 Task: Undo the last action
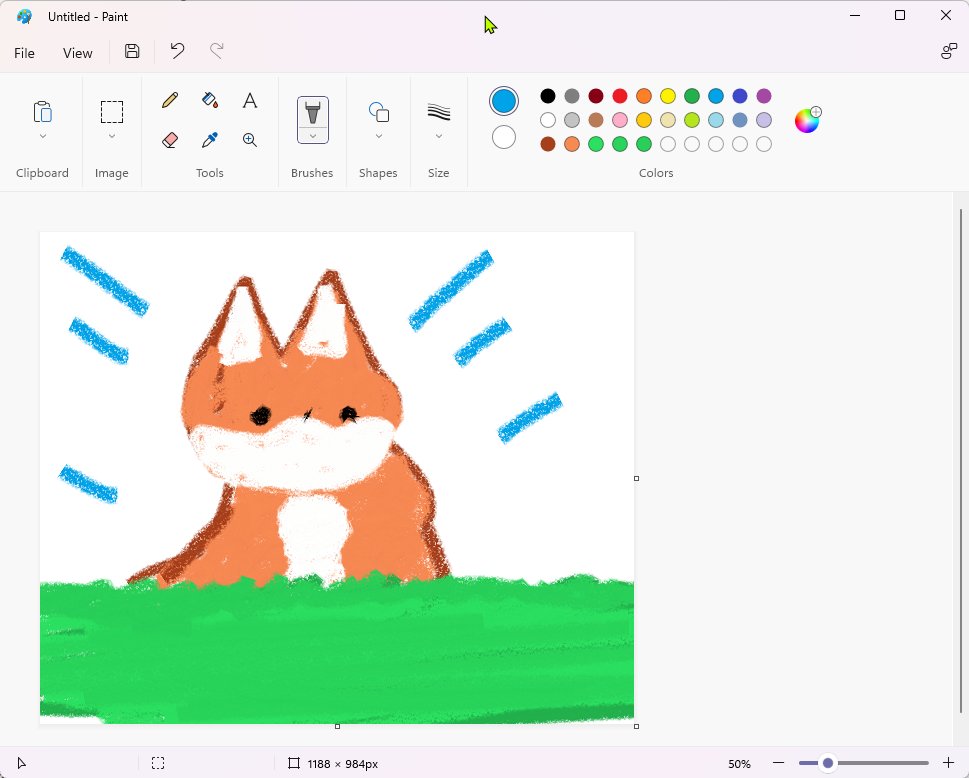(x=177, y=51)
